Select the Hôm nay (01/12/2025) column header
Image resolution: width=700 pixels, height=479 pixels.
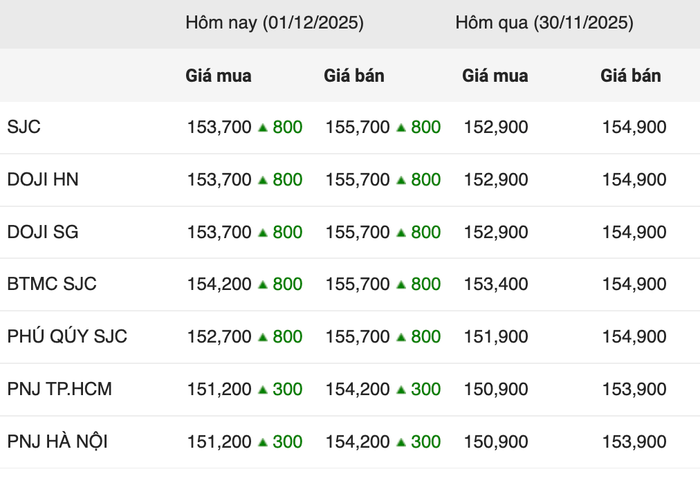pyautogui.click(x=274, y=22)
